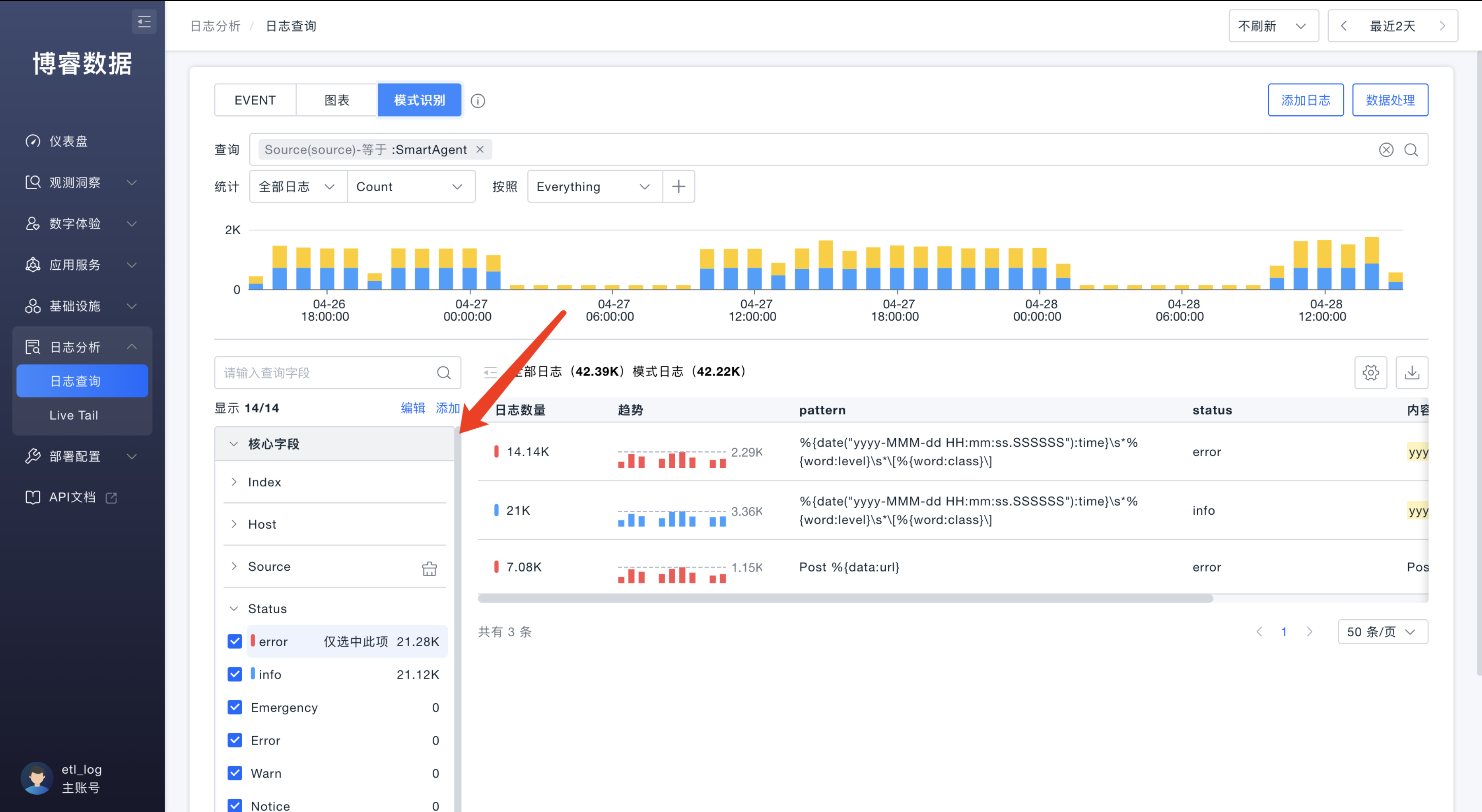1482x812 pixels.
Task: Click the search magnifier in query bar
Action: tap(1411, 150)
